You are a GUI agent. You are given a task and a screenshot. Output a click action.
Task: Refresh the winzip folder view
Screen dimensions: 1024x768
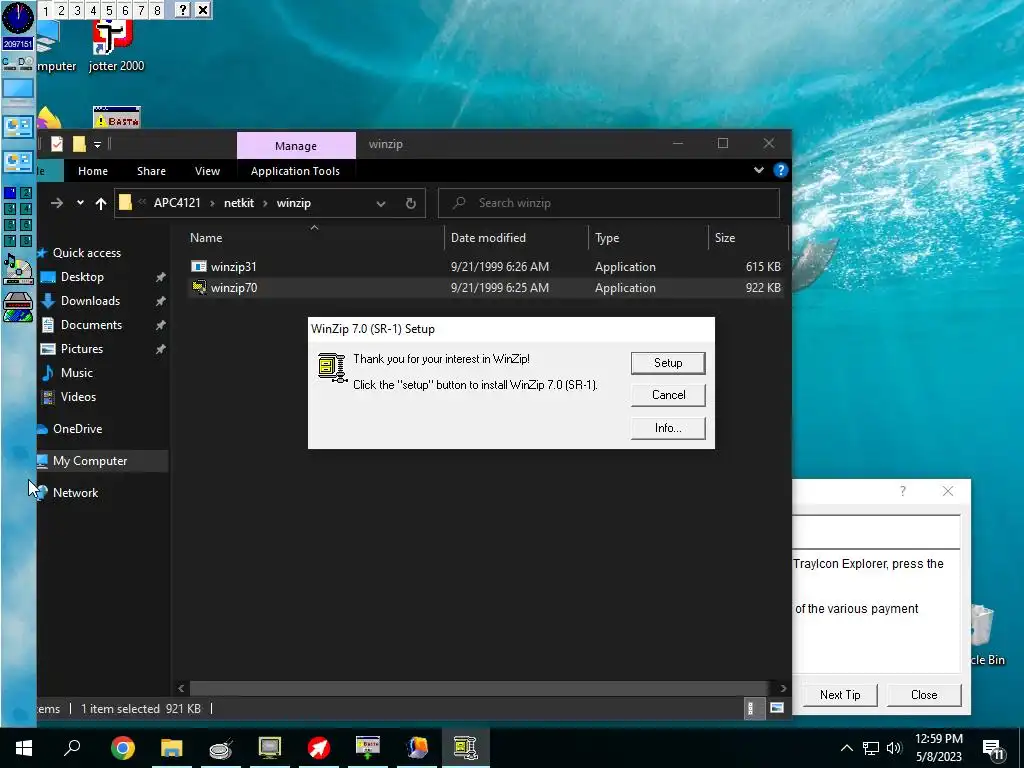(x=411, y=204)
